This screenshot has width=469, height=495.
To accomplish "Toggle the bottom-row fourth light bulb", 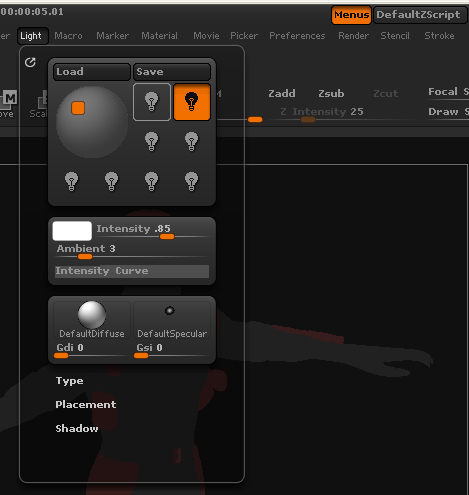I will coord(192,182).
